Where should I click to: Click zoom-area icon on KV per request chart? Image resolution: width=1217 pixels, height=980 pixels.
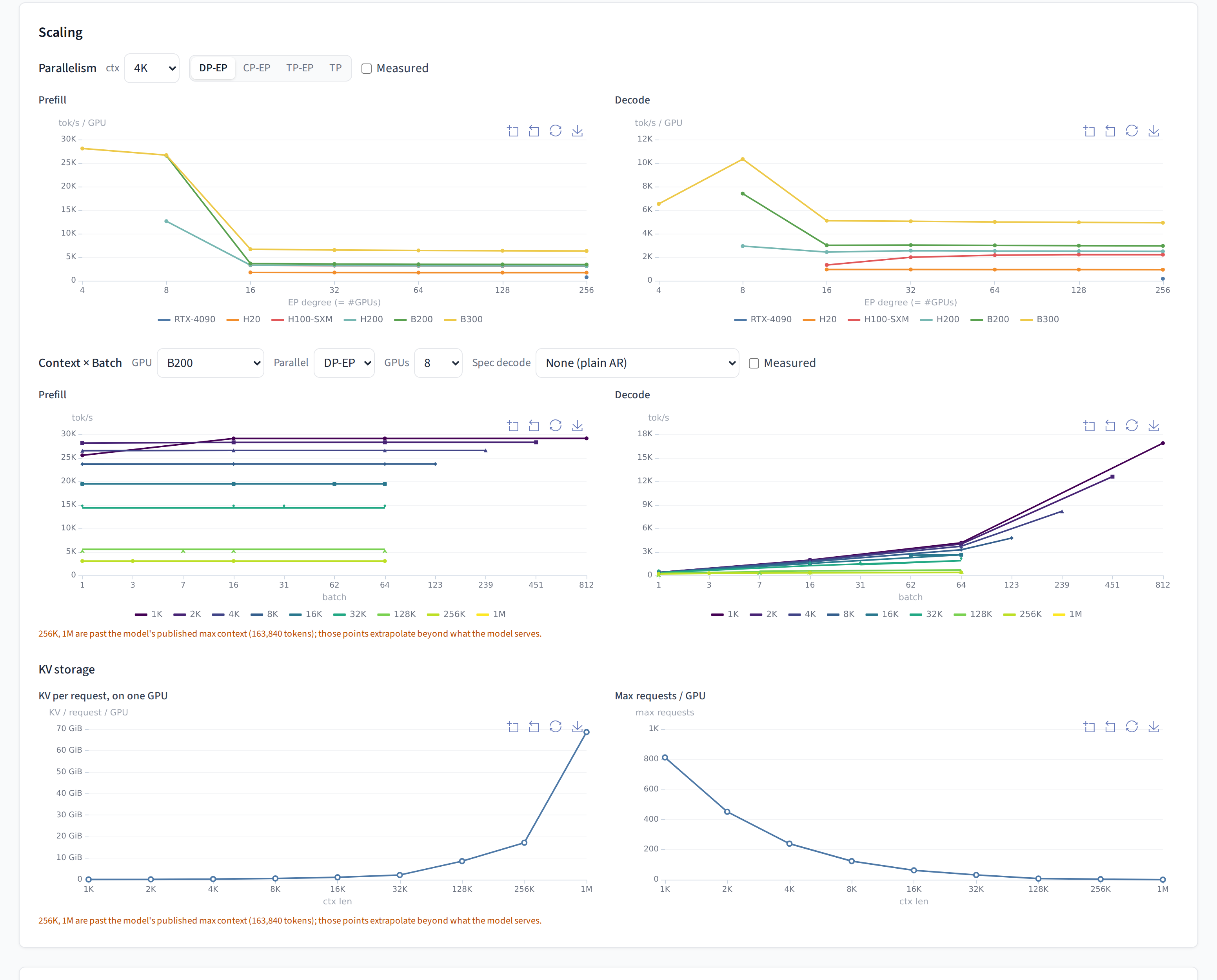512,726
